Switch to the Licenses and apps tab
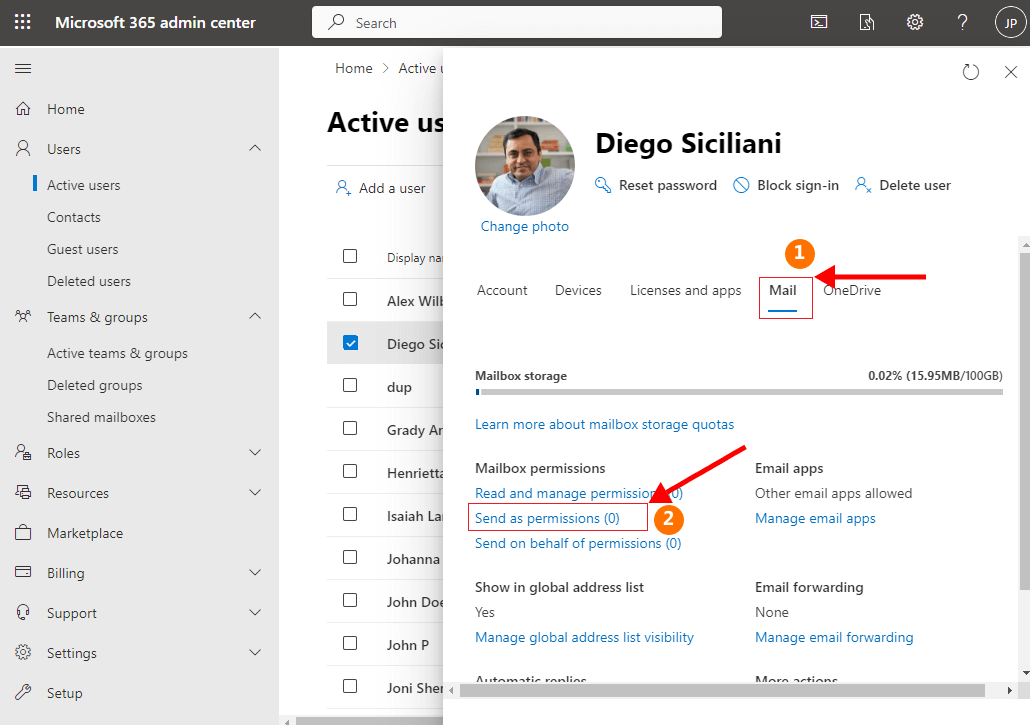Screen dimensions: 1030x725 point(685,290)
